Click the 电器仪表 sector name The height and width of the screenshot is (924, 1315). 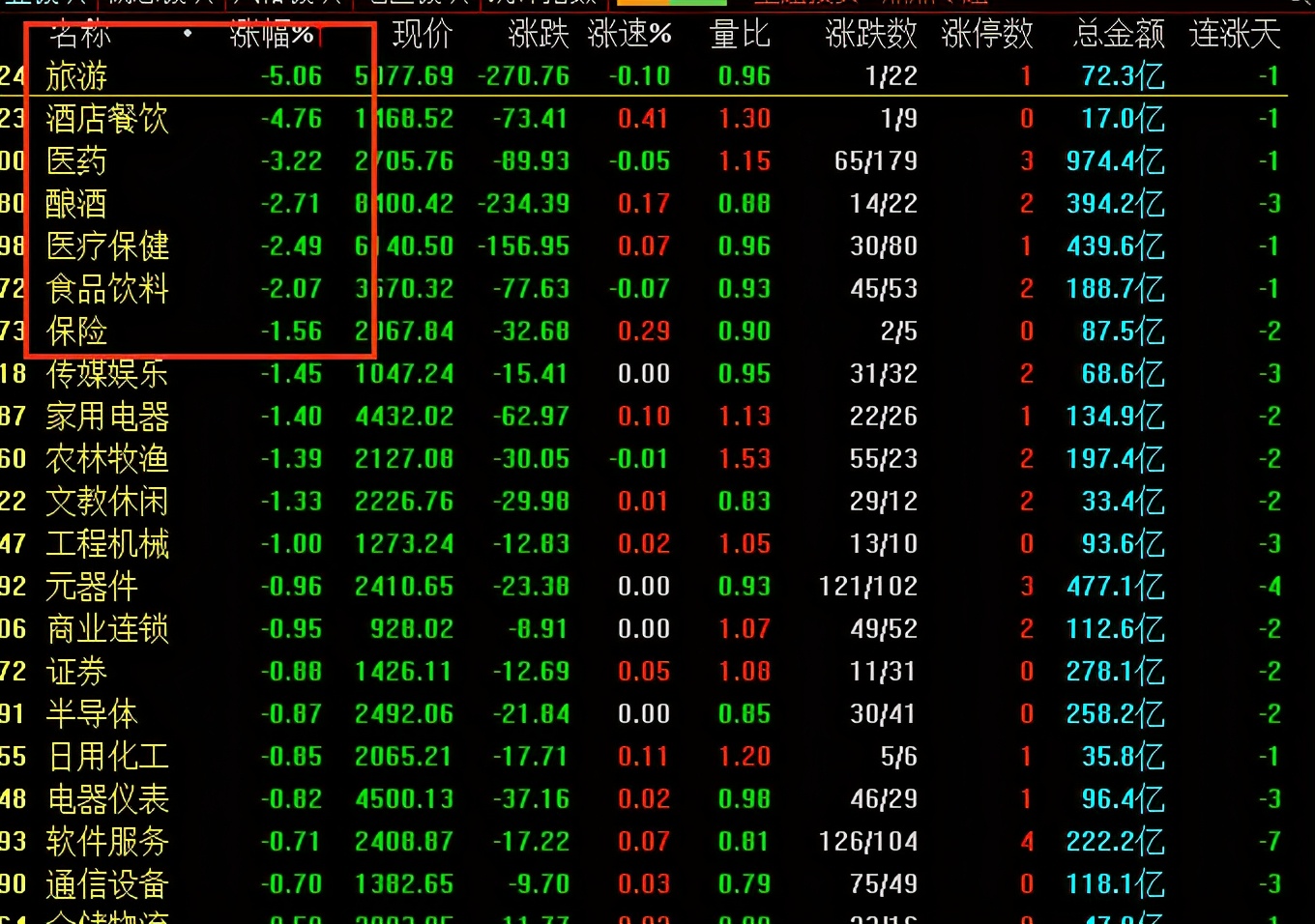pyautogui.click(x=107, y=798)
